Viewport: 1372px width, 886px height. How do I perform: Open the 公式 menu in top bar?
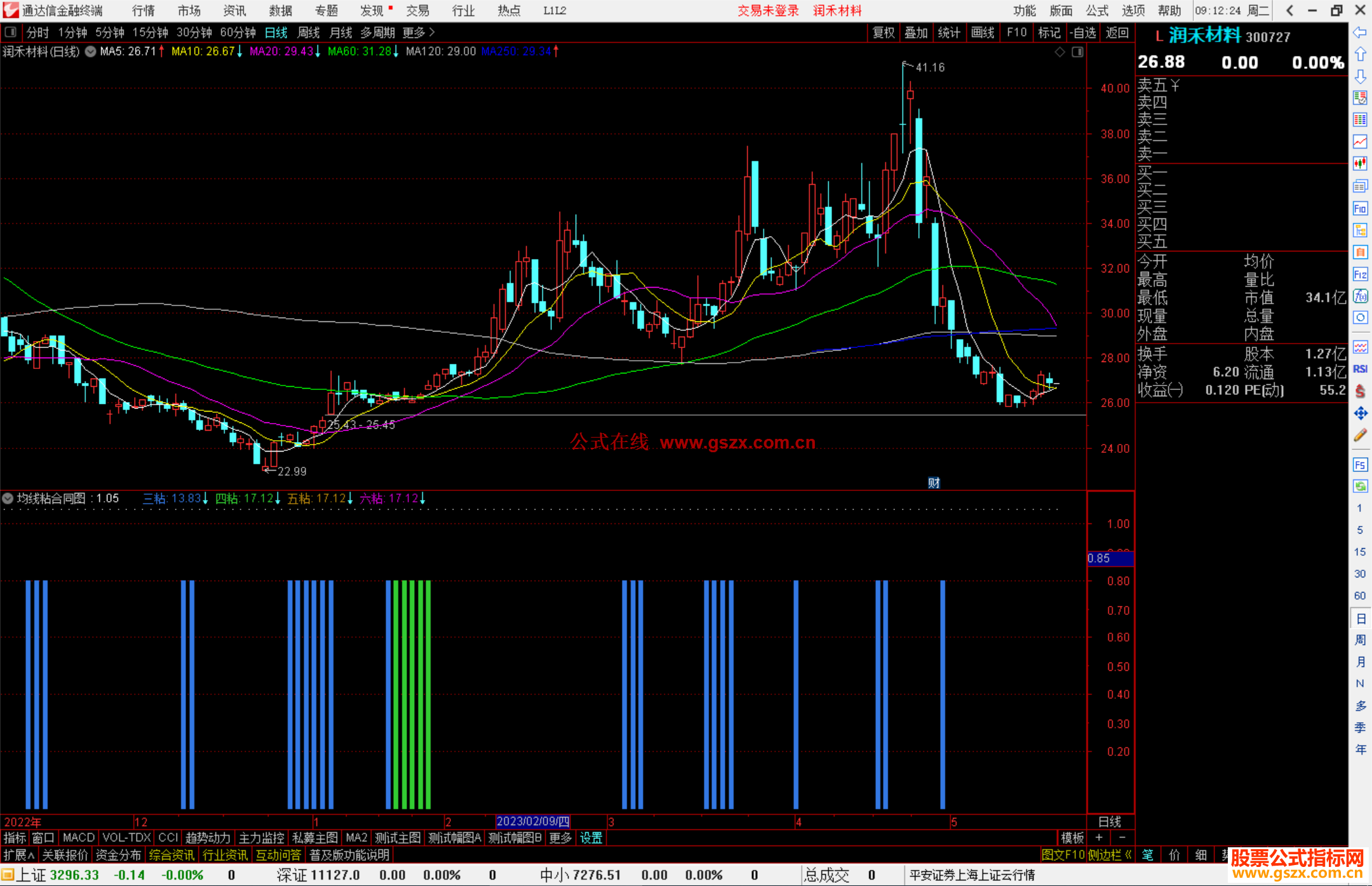point(1097,11)
